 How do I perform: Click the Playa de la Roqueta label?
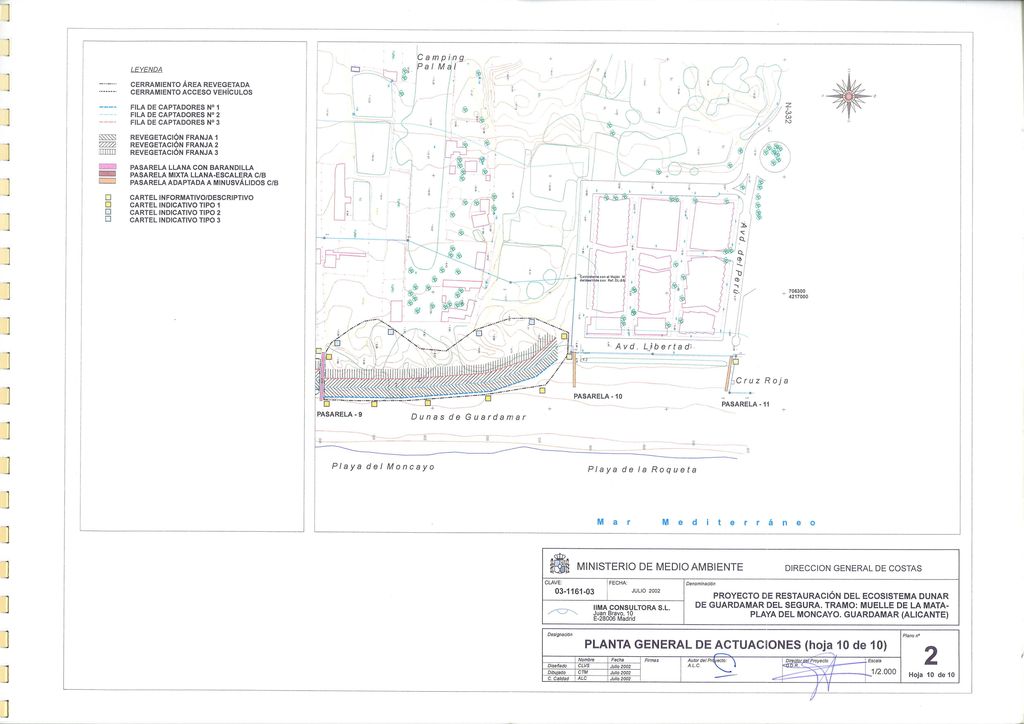(x=642, y=469)
